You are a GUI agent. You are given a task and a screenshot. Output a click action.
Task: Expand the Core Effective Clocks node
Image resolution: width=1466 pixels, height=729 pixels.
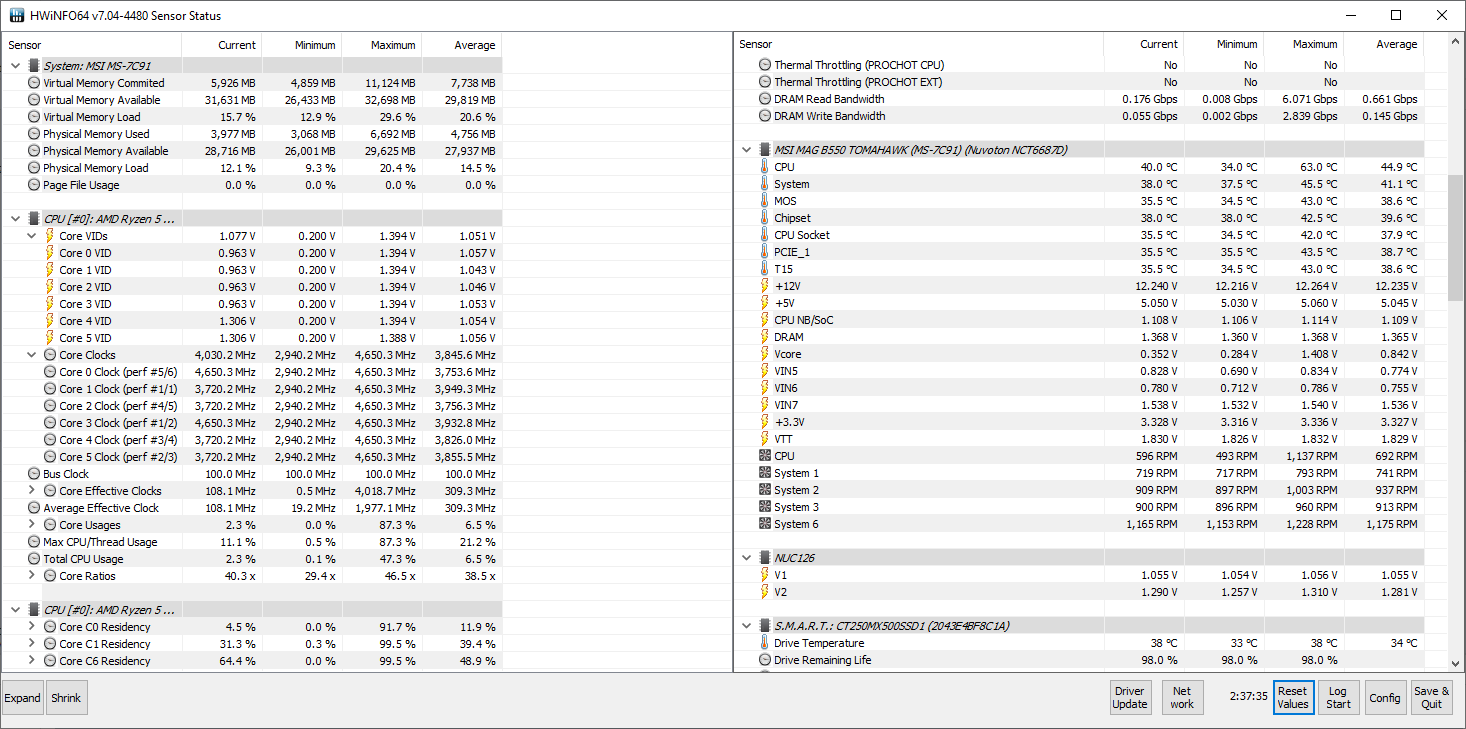tap(31, 491)
